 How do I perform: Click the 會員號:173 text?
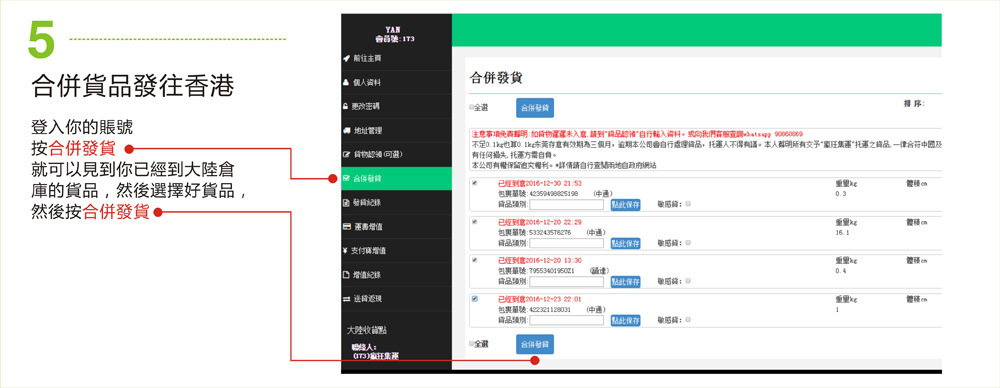395,39
